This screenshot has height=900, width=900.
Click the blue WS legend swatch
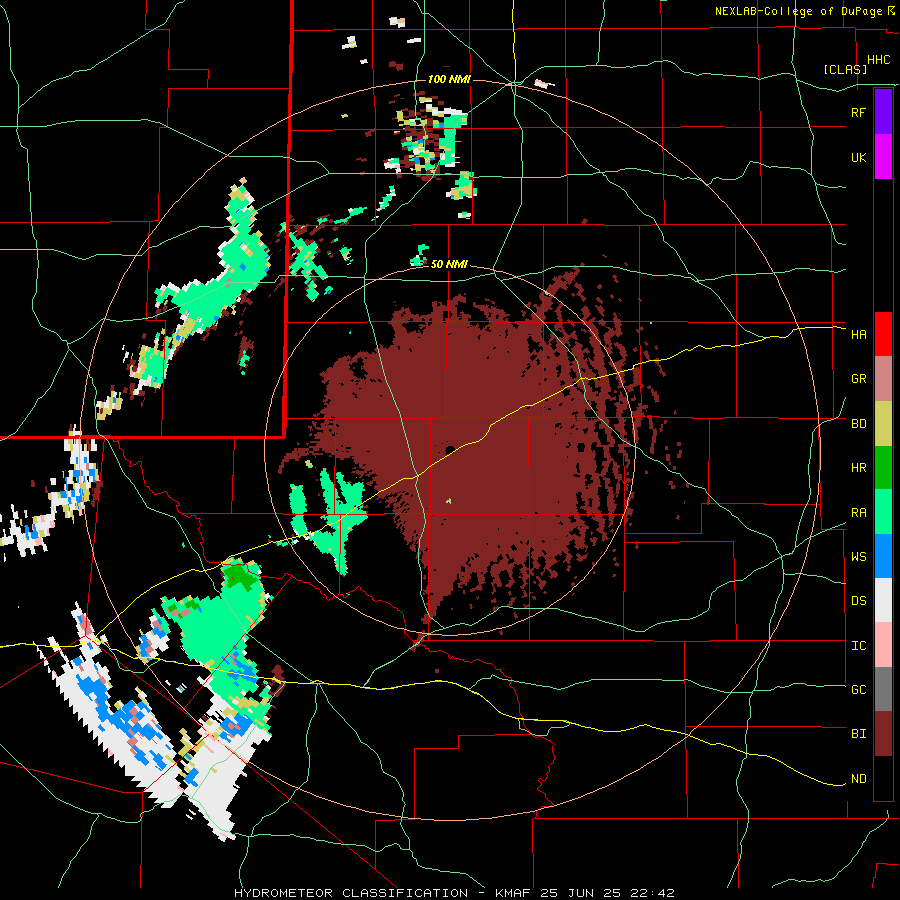pyautogui.click(x=883, y=556)
